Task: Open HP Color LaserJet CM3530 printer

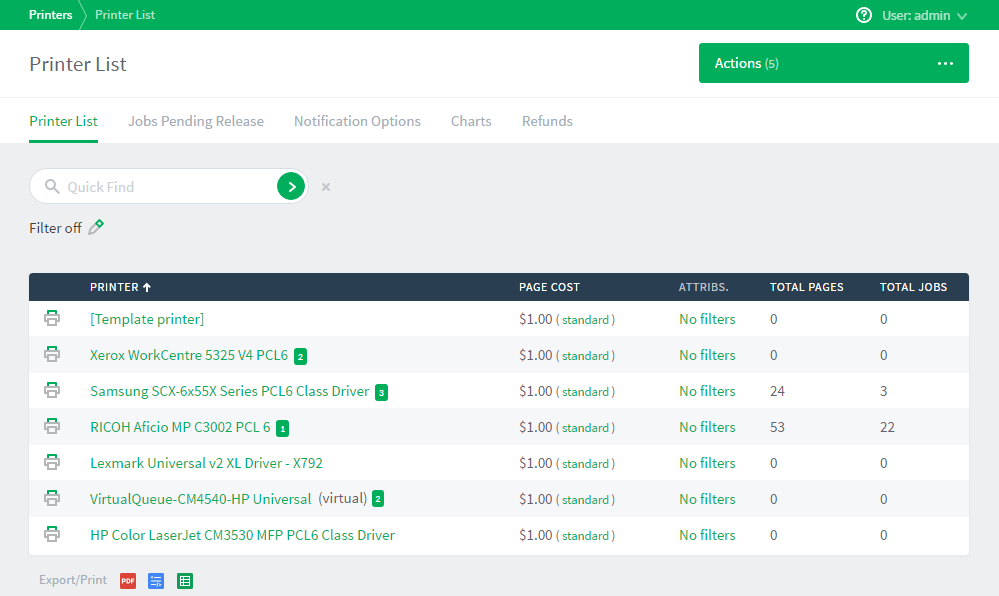Action: [242, 535]
